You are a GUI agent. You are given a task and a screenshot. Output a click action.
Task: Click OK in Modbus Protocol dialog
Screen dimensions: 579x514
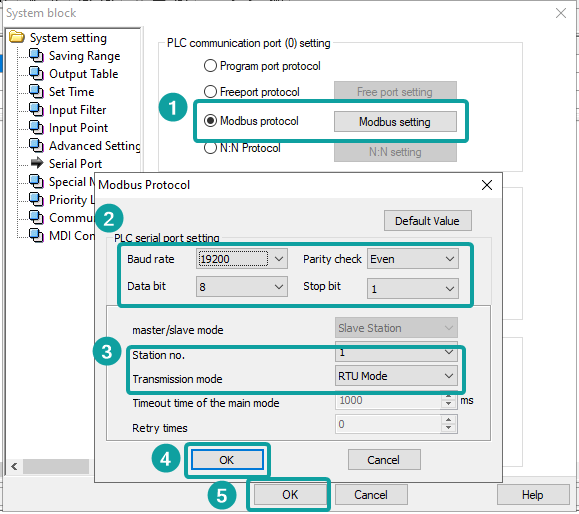click(227, 460)
